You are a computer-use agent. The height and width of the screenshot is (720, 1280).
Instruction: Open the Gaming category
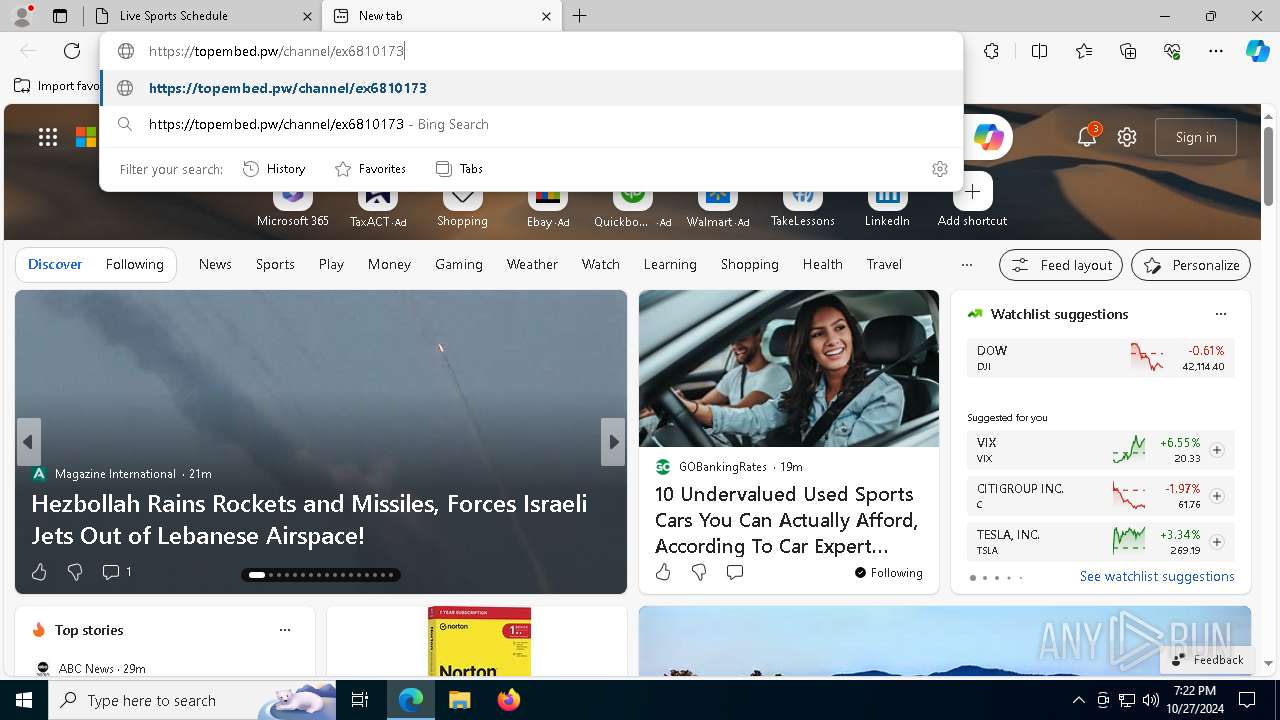(459, 265)
